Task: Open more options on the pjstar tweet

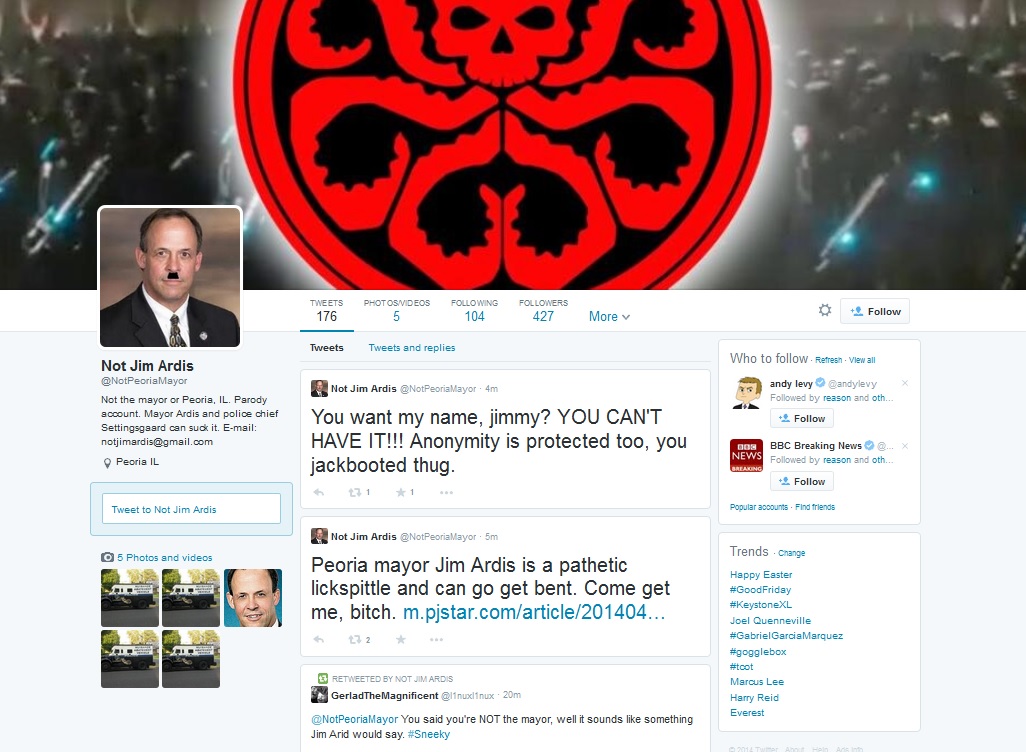Action: 446,639
